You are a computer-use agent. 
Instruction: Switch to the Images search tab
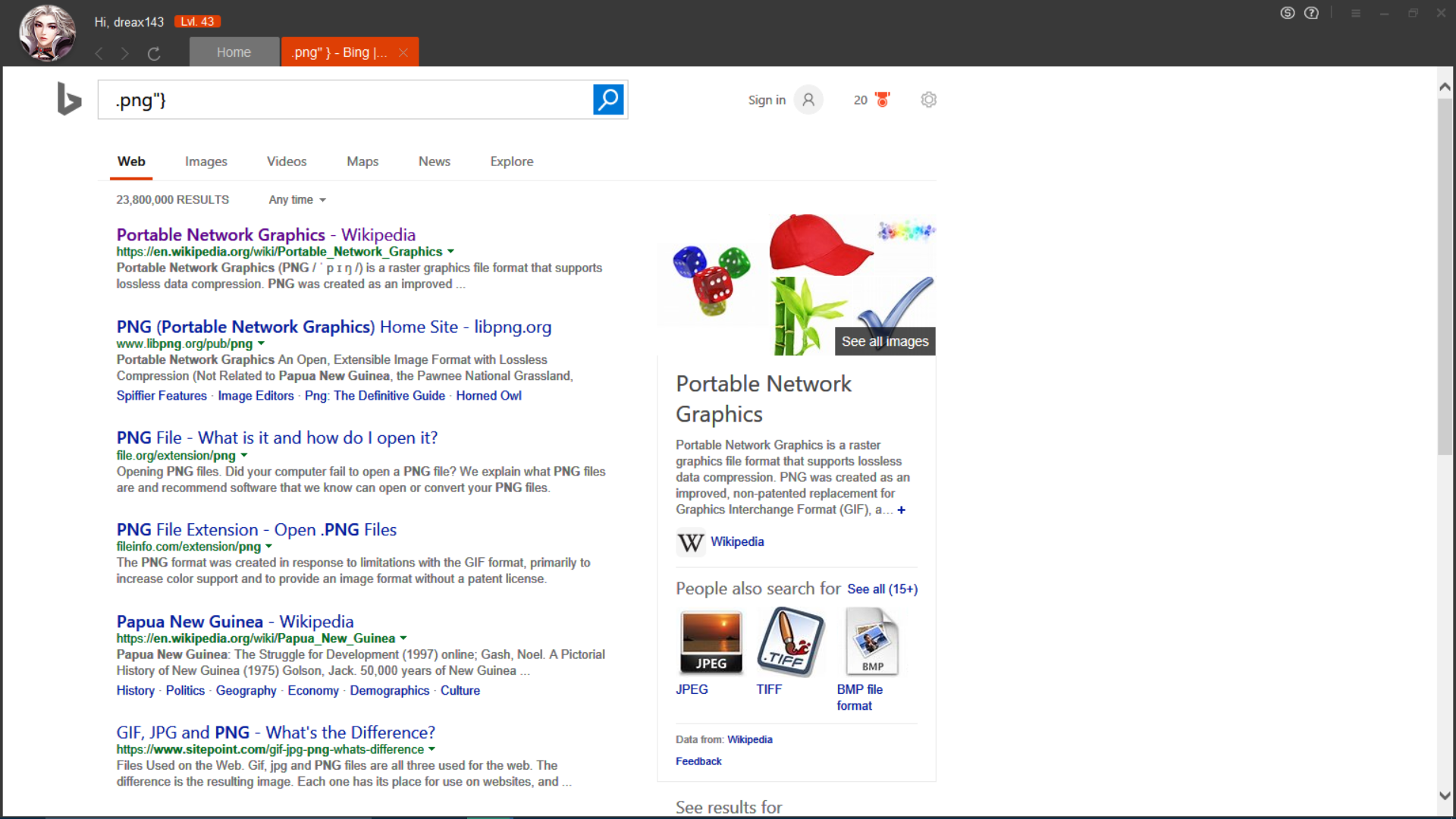point(206,161)
